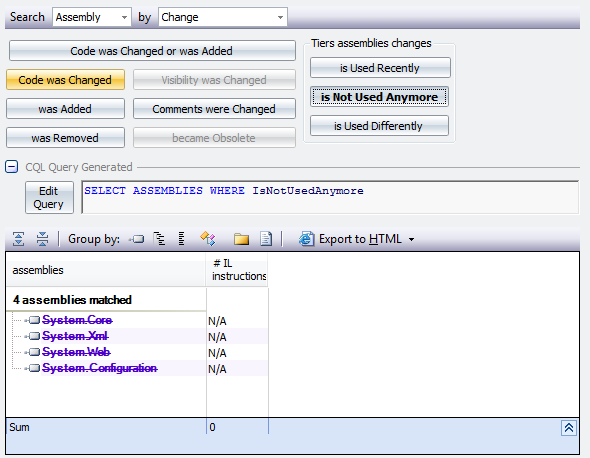The height and width of the screenshot is (458, 590).
Task: Click N/A value for System.Configuration
Action: [x=217, y=369]
